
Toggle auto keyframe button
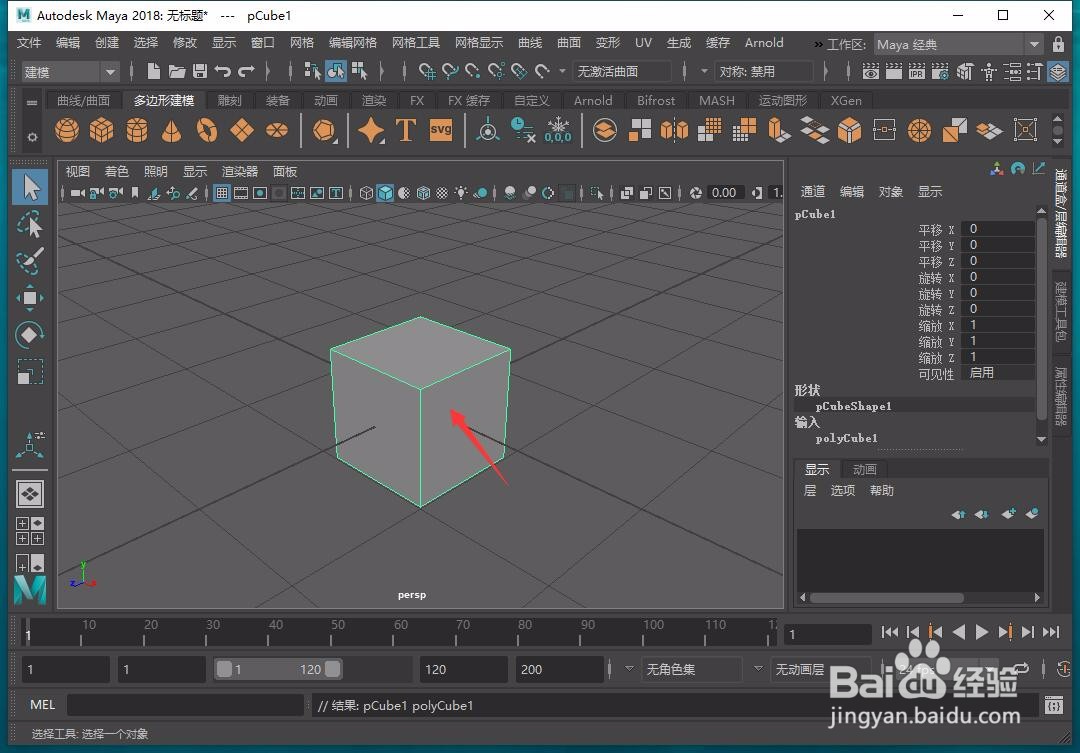[1063, 668]
